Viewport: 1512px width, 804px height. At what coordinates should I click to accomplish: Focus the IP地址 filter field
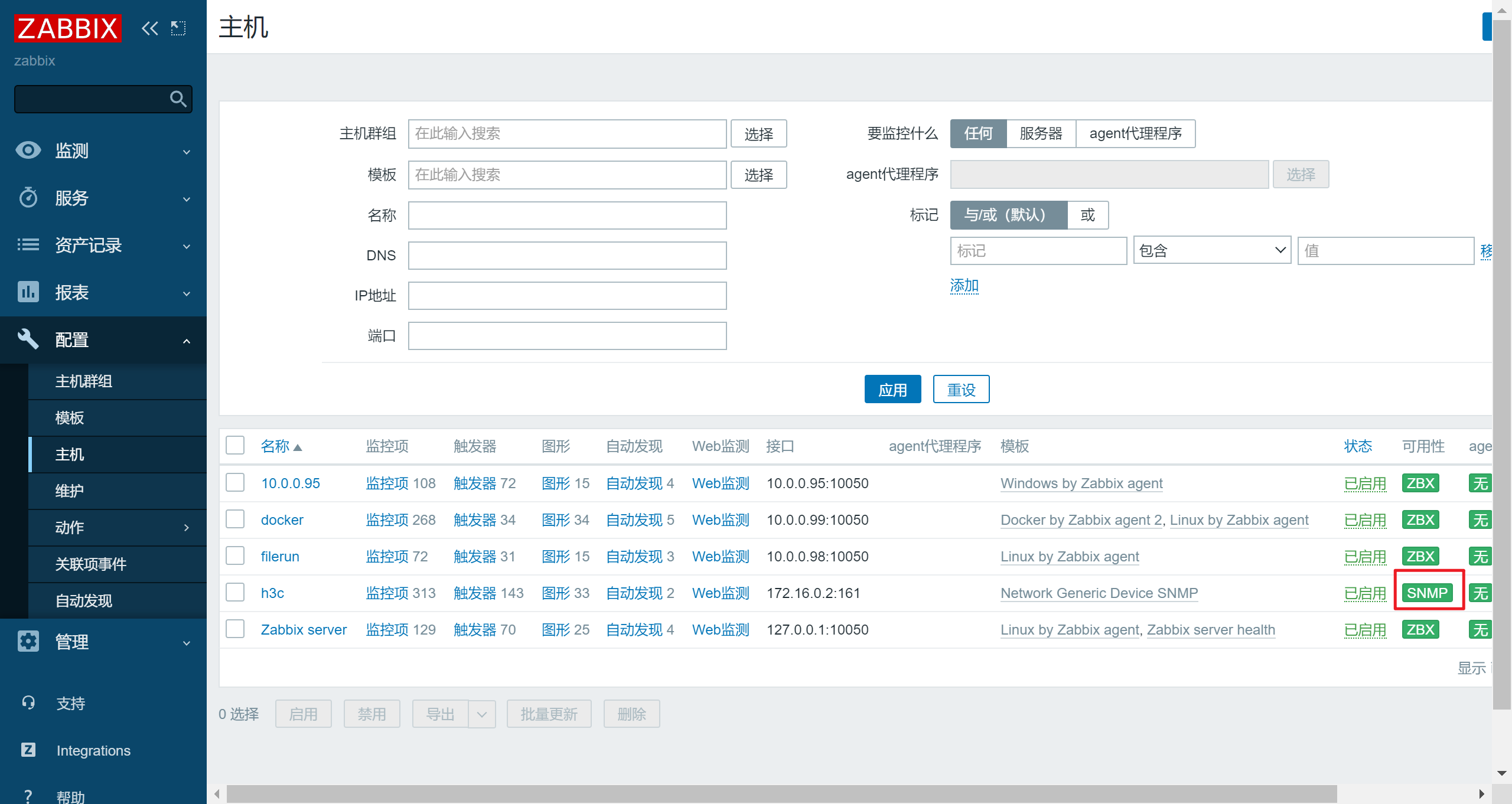point(567,296)
